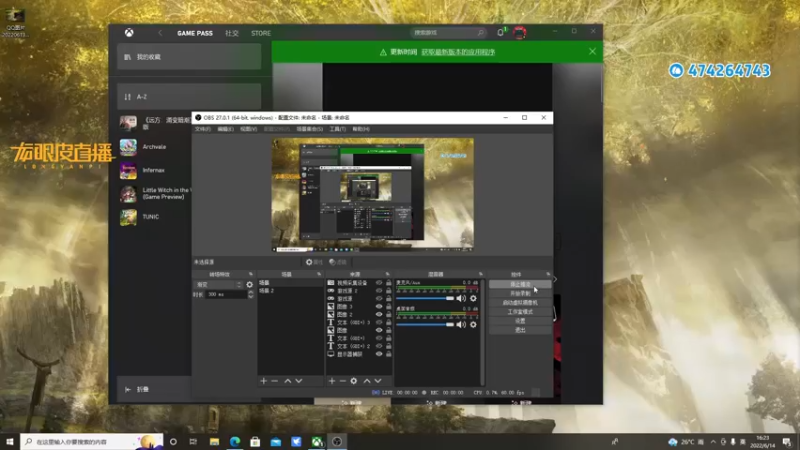This screenshot has width=800, height=450.
Task: Move scene up with arrow icon
Action: (x=288, y=381)
